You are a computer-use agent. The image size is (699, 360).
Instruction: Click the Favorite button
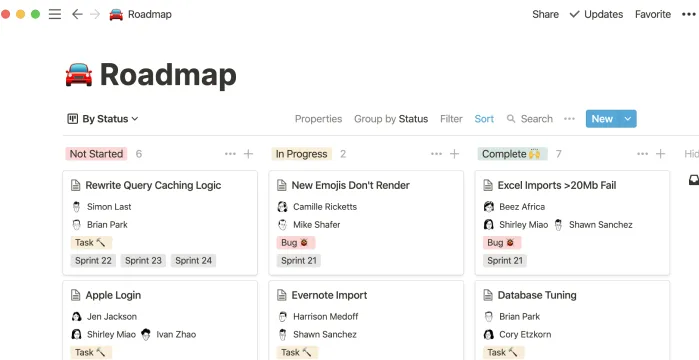[x=653, y=14]
